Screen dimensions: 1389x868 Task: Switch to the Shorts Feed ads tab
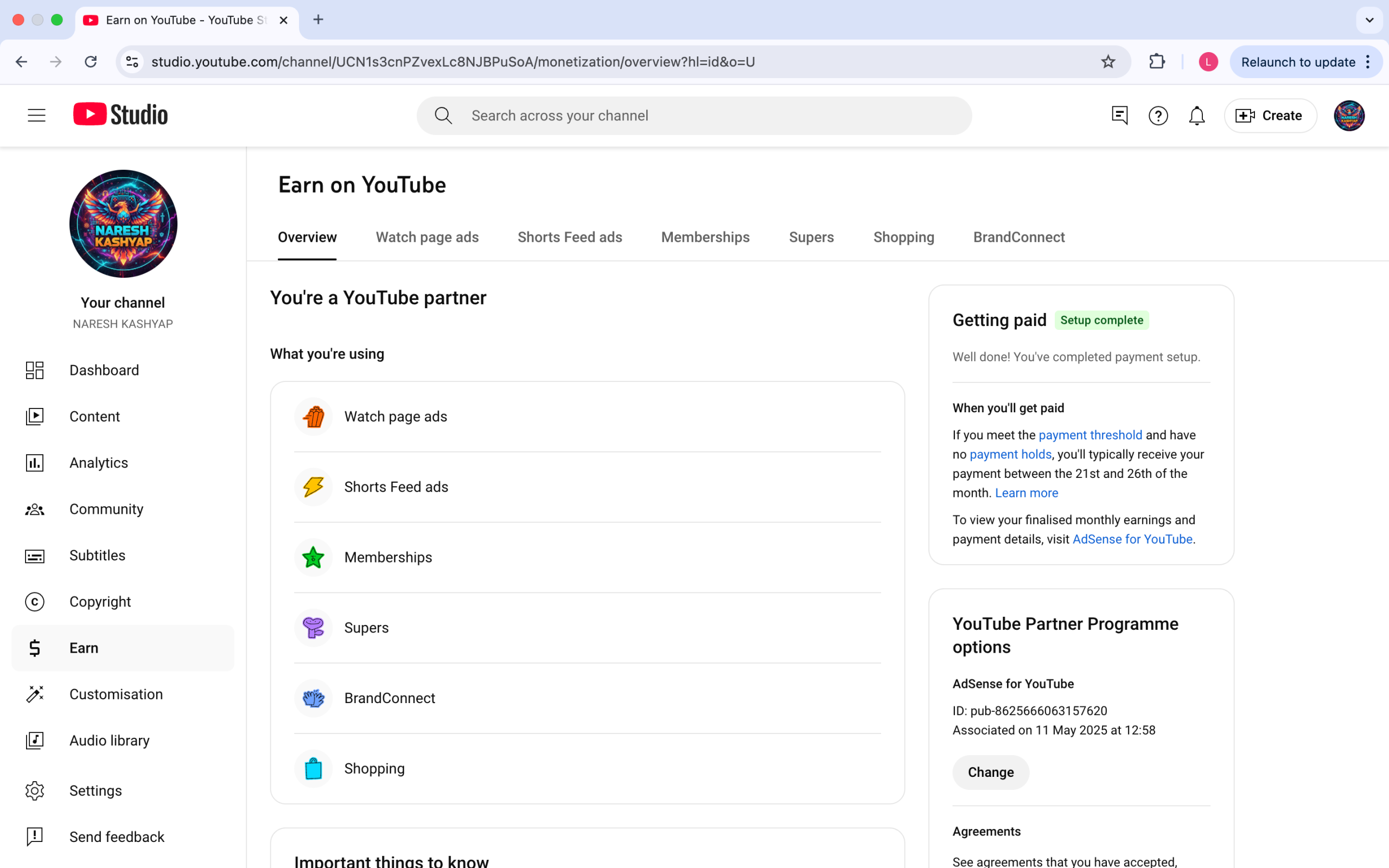569,237
